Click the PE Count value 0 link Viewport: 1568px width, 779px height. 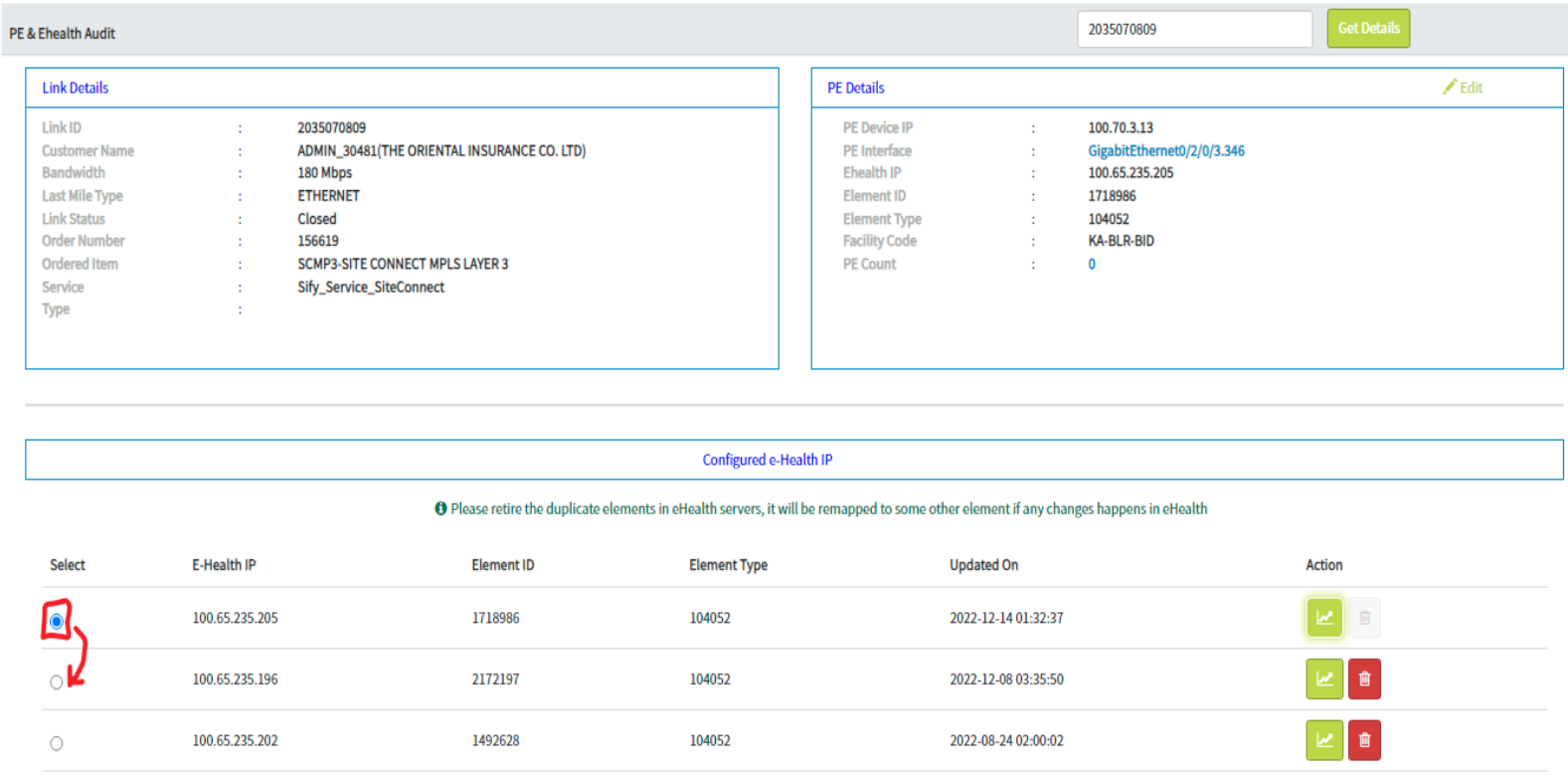tap(1092, 265)
